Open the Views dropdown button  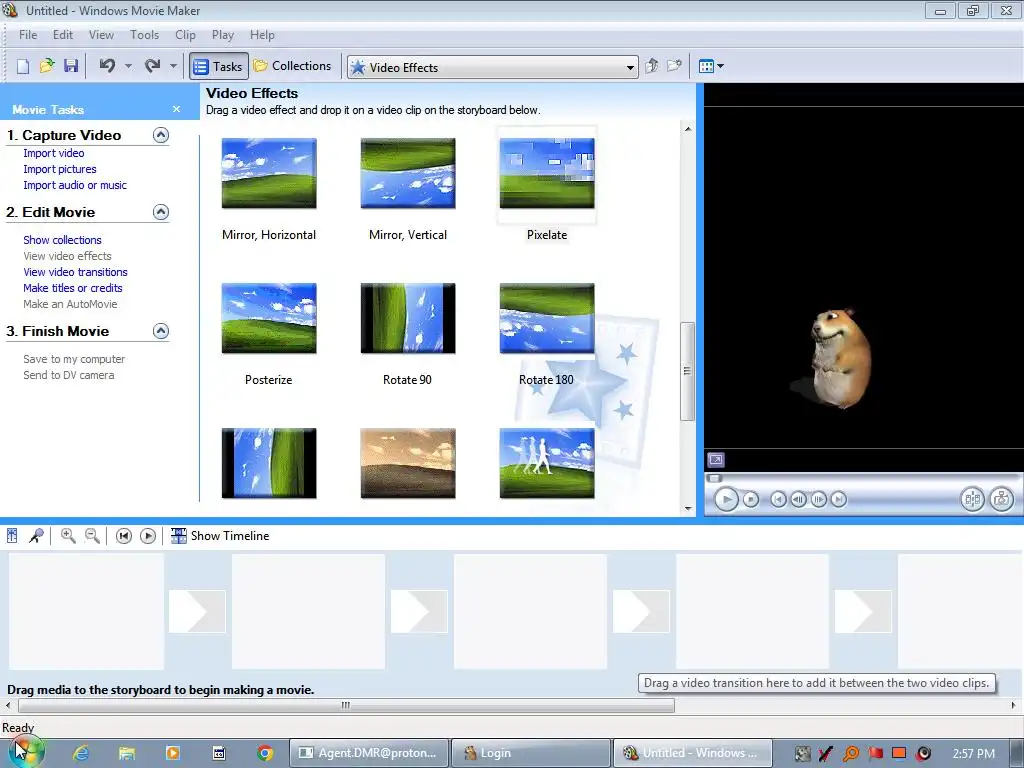pyautogui.click(x=711, y=66)
